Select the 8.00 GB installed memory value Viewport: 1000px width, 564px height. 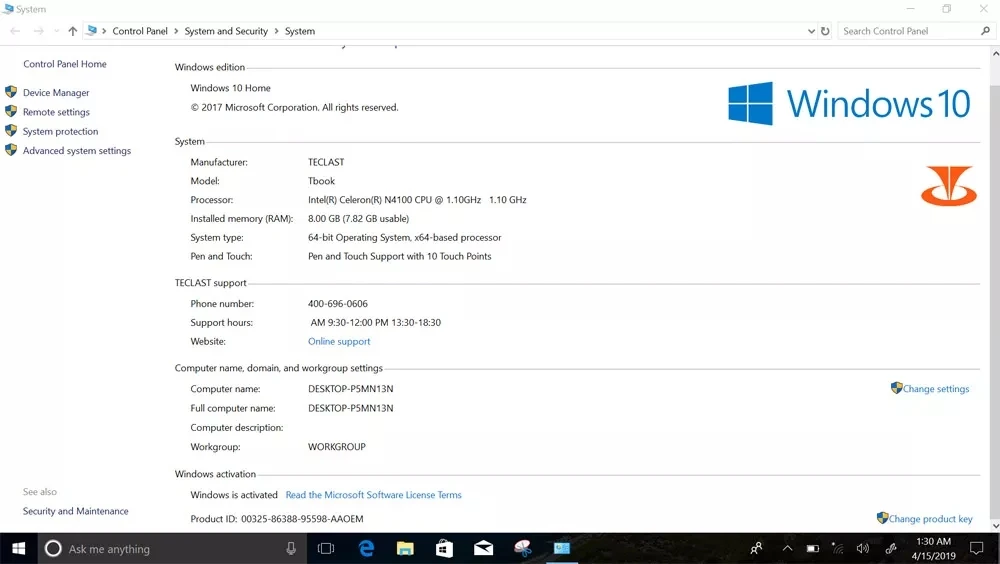coord(358,218)
